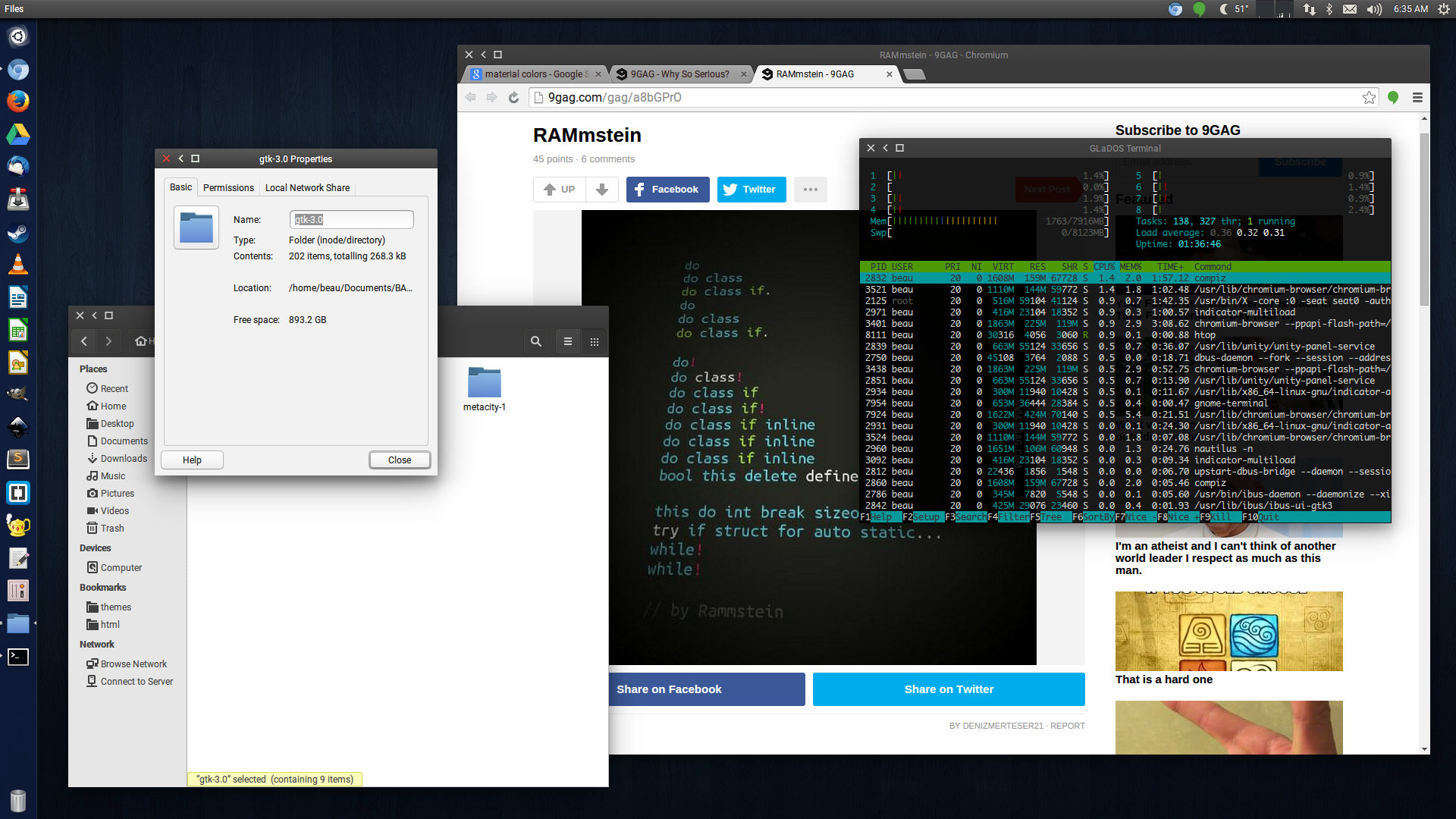Open 6 comments link
The height and width of the screenshot is (819, 1456).
[608, 159]
